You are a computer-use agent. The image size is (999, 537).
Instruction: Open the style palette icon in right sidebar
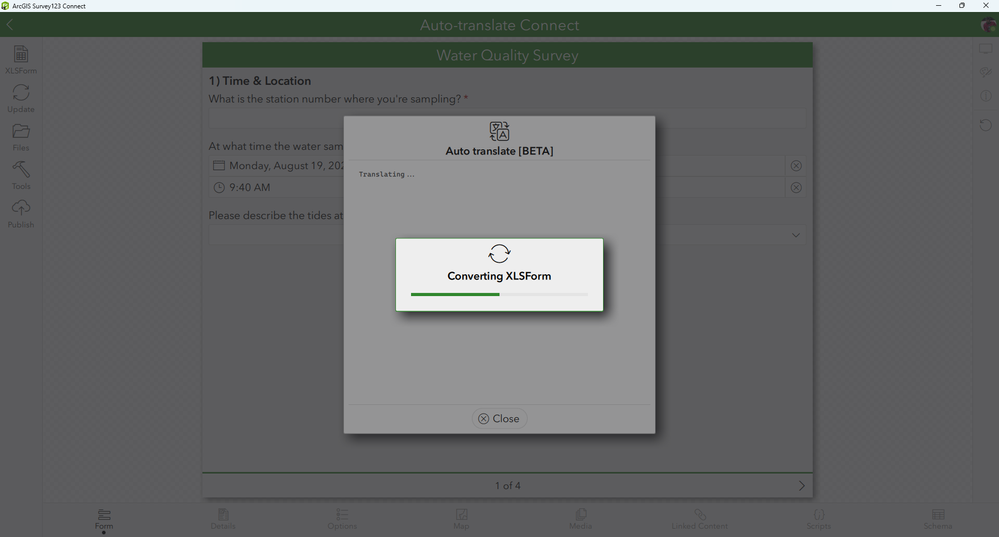coord(986,73)
